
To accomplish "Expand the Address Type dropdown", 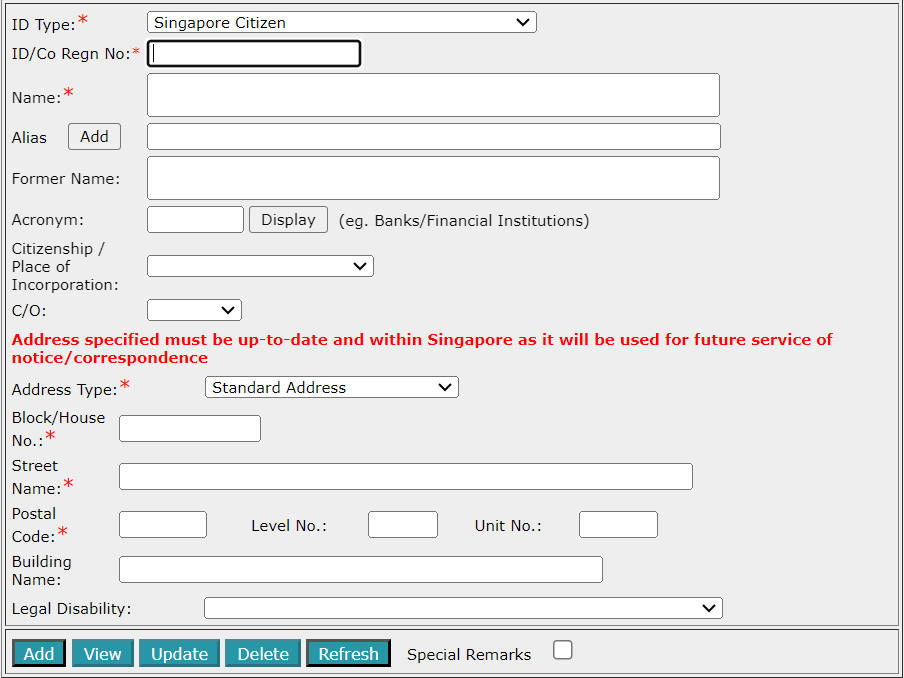I will tap(331, 387).
